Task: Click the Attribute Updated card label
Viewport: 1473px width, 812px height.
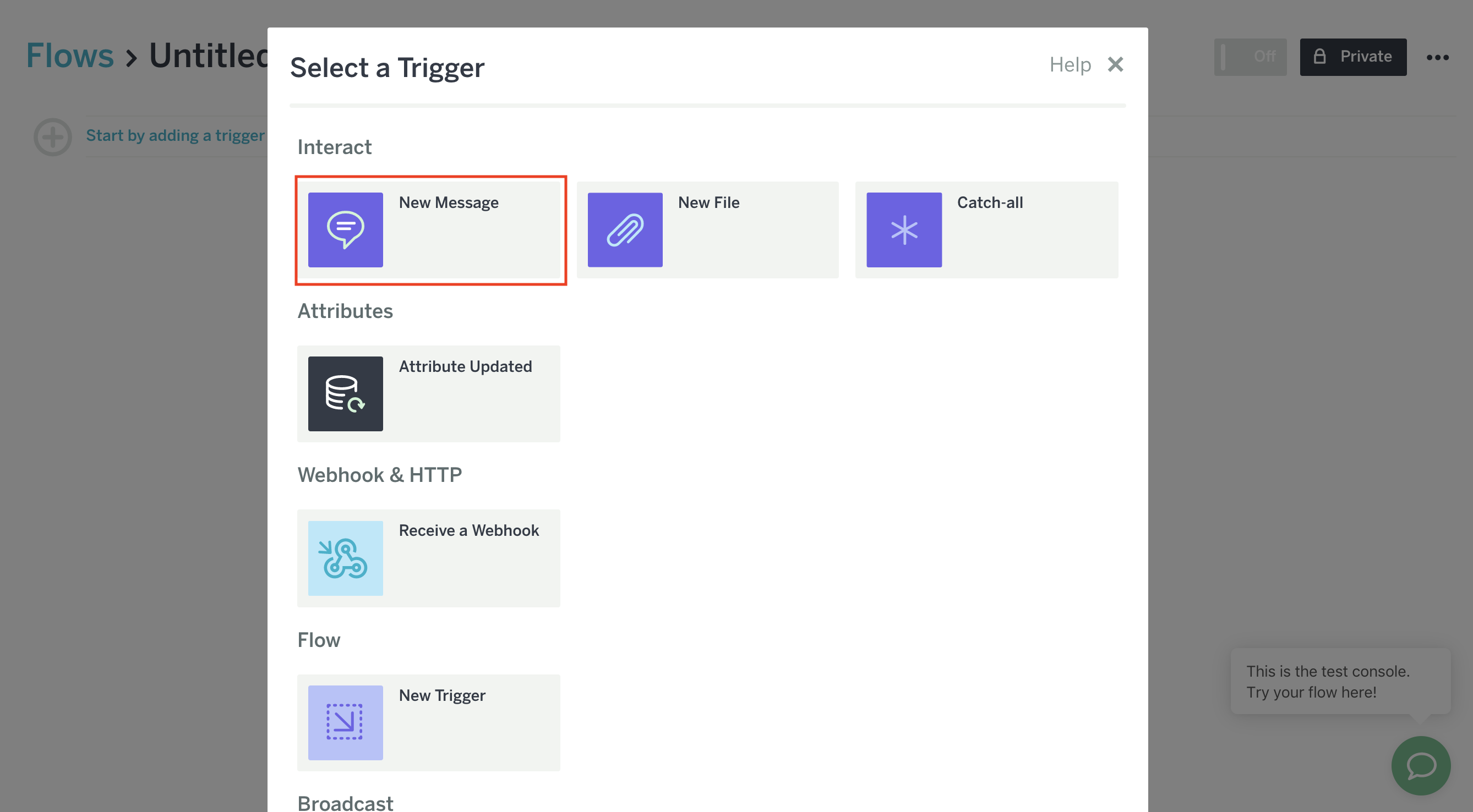Action: coord(465,366)
